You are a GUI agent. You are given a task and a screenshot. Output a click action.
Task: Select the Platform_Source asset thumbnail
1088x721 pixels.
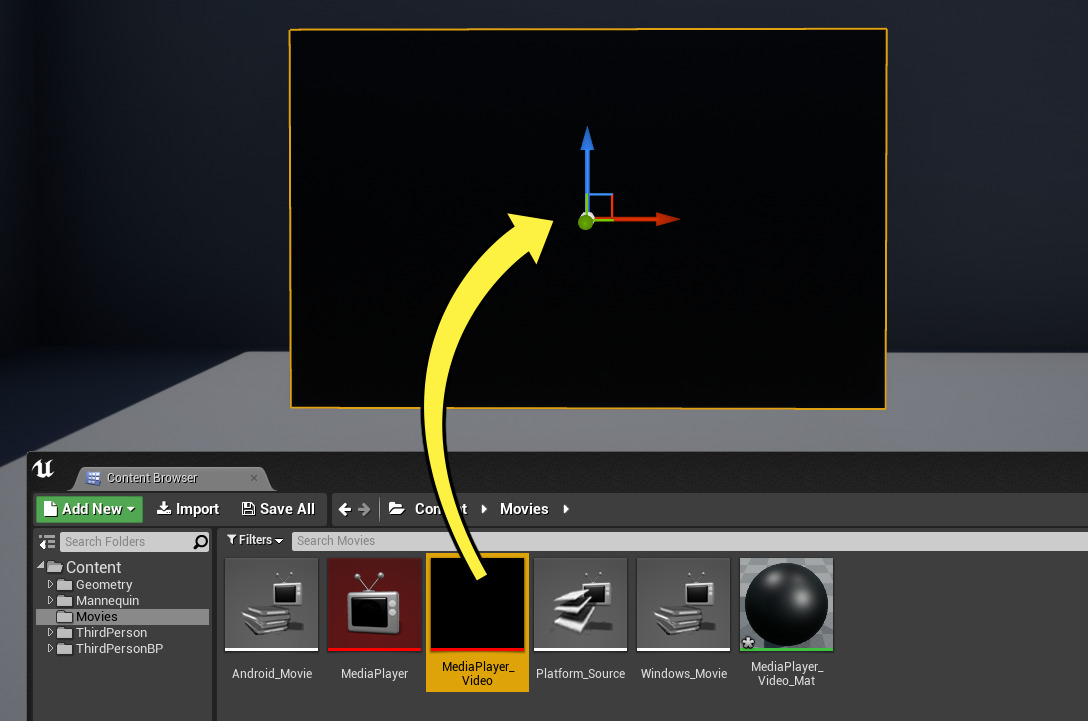click(580, 604)
